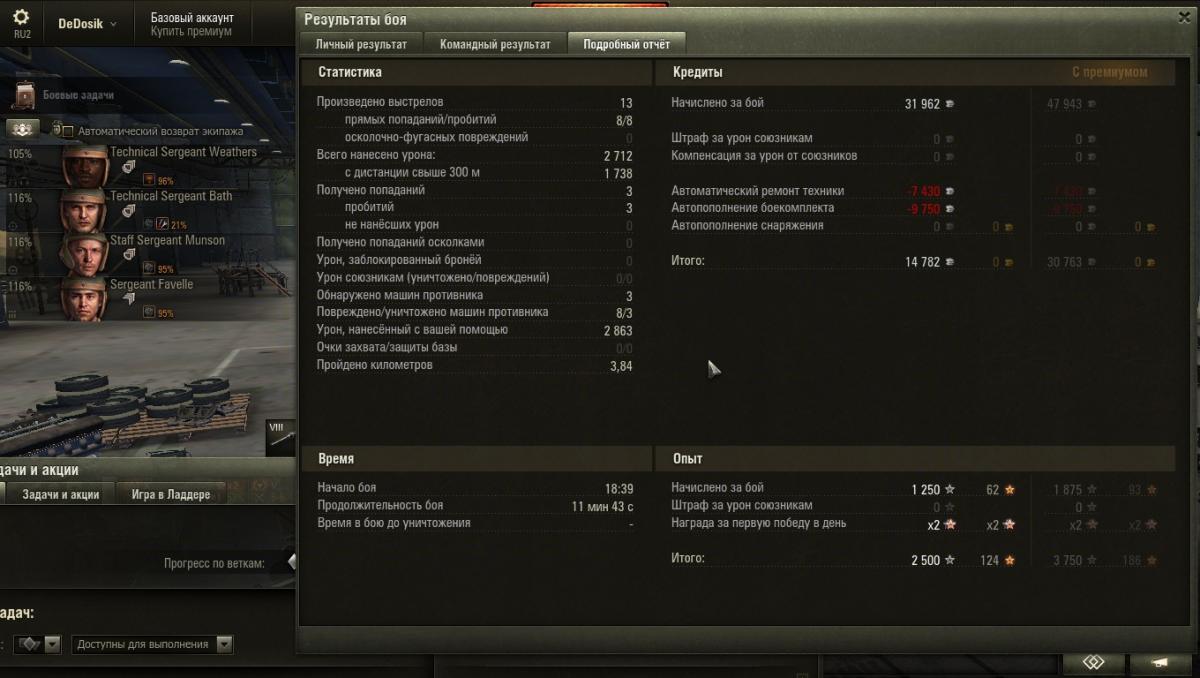Open the Игра в Ладдере button
1200x678 pixels.
tap(171, 494)
